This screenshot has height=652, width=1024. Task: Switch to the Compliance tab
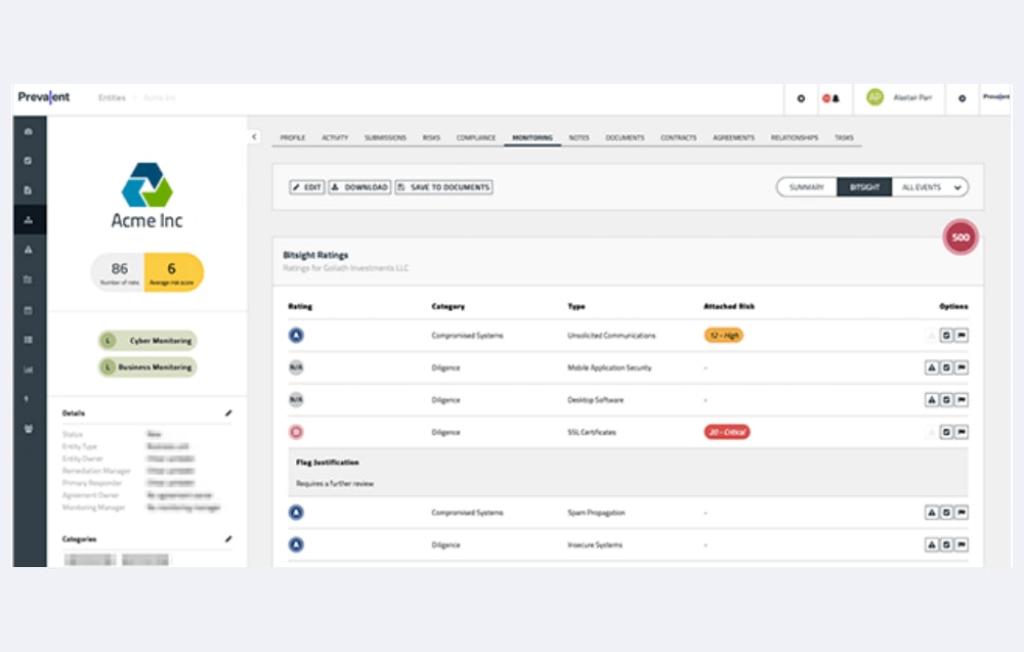click(x=476, y=137)
